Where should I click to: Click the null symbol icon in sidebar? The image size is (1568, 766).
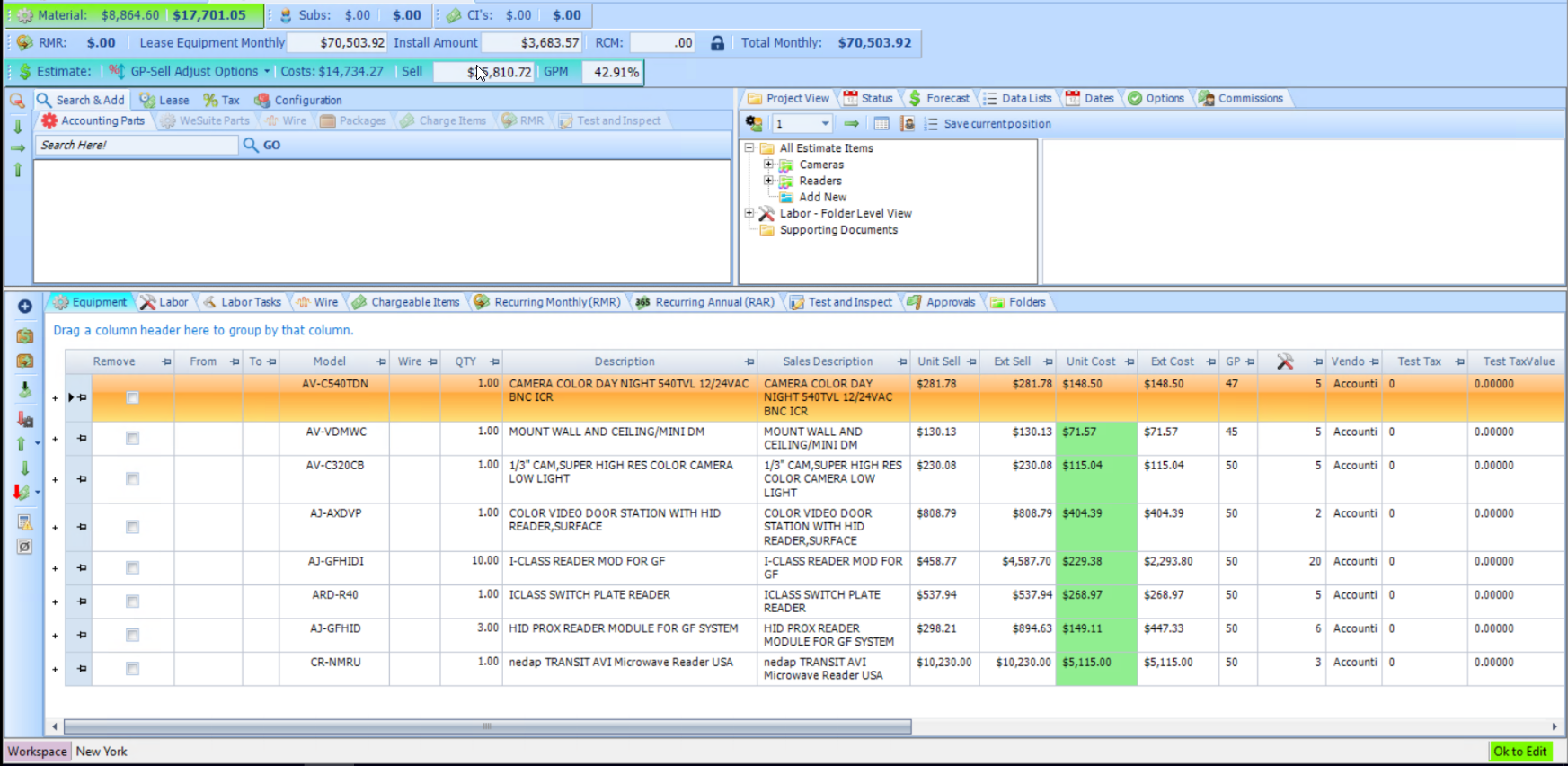pyautogui.click(x=25, y=546)
